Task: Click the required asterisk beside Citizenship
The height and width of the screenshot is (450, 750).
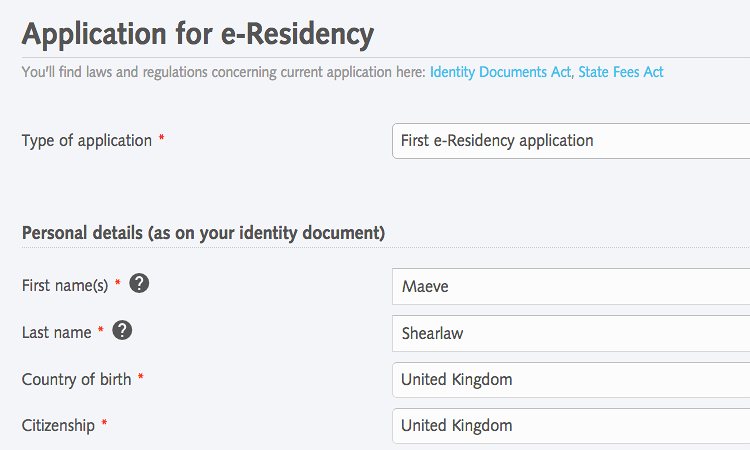Action: (x=105, y=425)
